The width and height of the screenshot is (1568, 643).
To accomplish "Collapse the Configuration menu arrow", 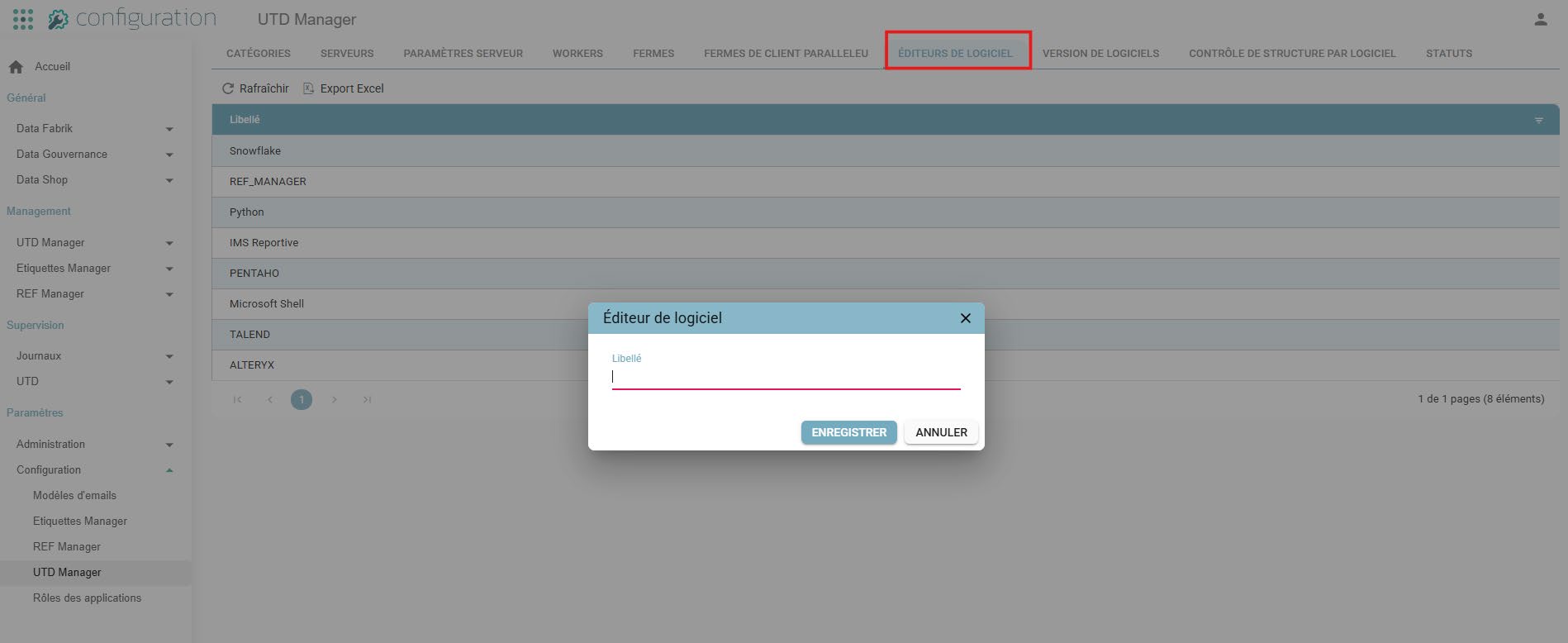I will tap(169, 470).
